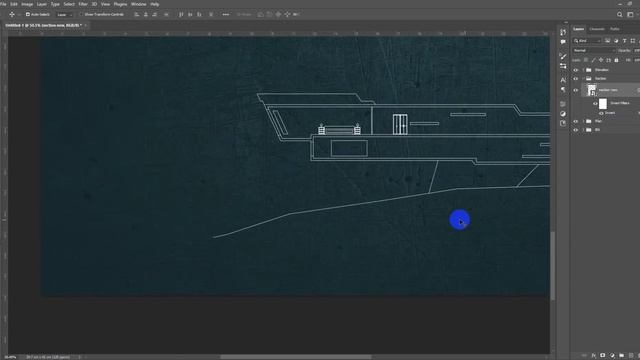The image size is (640, 360).
Task: Click the align left edges icon
Action: tap(137, 14)
